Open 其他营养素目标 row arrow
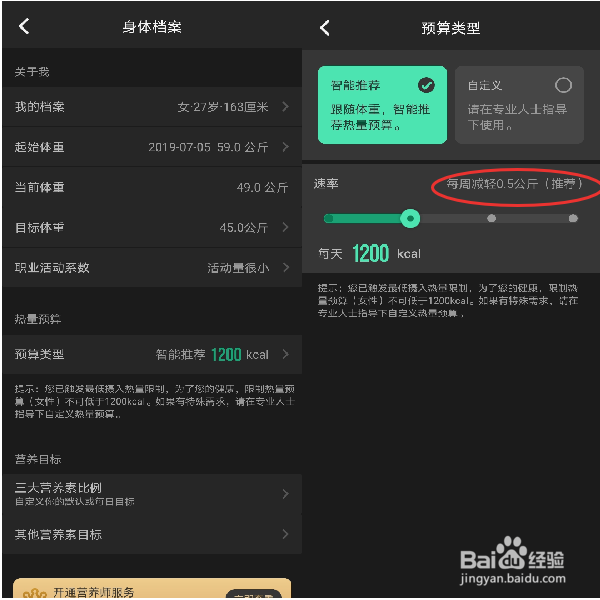This screenshot has height=600, width=600. [x=285, y=534]
